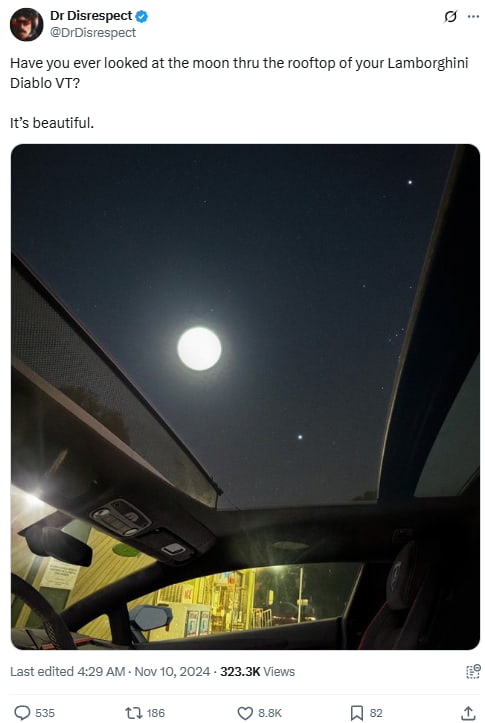The image size is (485, 723).
Task: Enlarge the moon through sunroof photo
Action: (x=245, y=397)
